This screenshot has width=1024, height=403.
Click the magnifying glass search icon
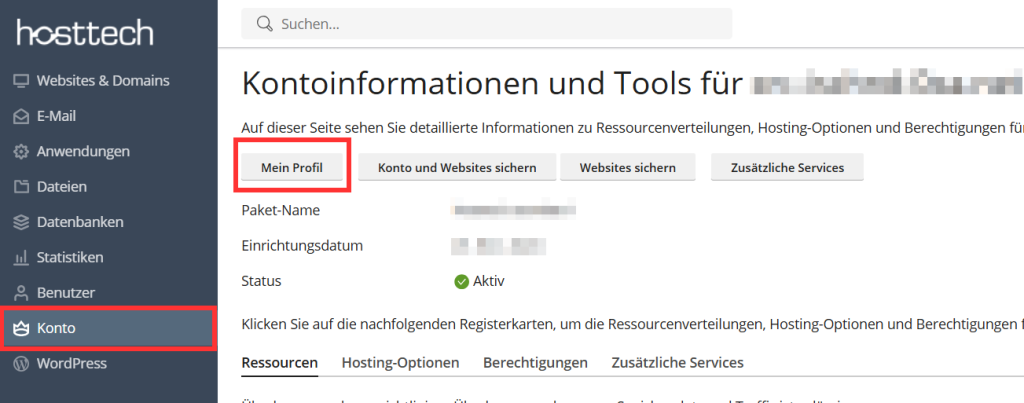click(x=264, y=23)
